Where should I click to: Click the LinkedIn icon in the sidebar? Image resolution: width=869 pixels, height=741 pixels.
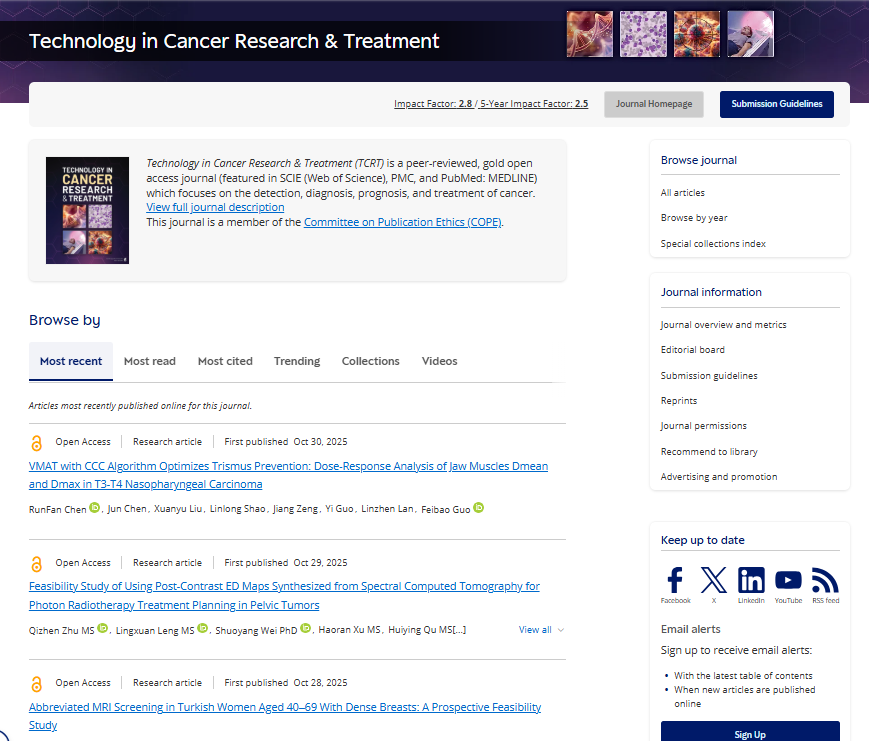(751, 580)
